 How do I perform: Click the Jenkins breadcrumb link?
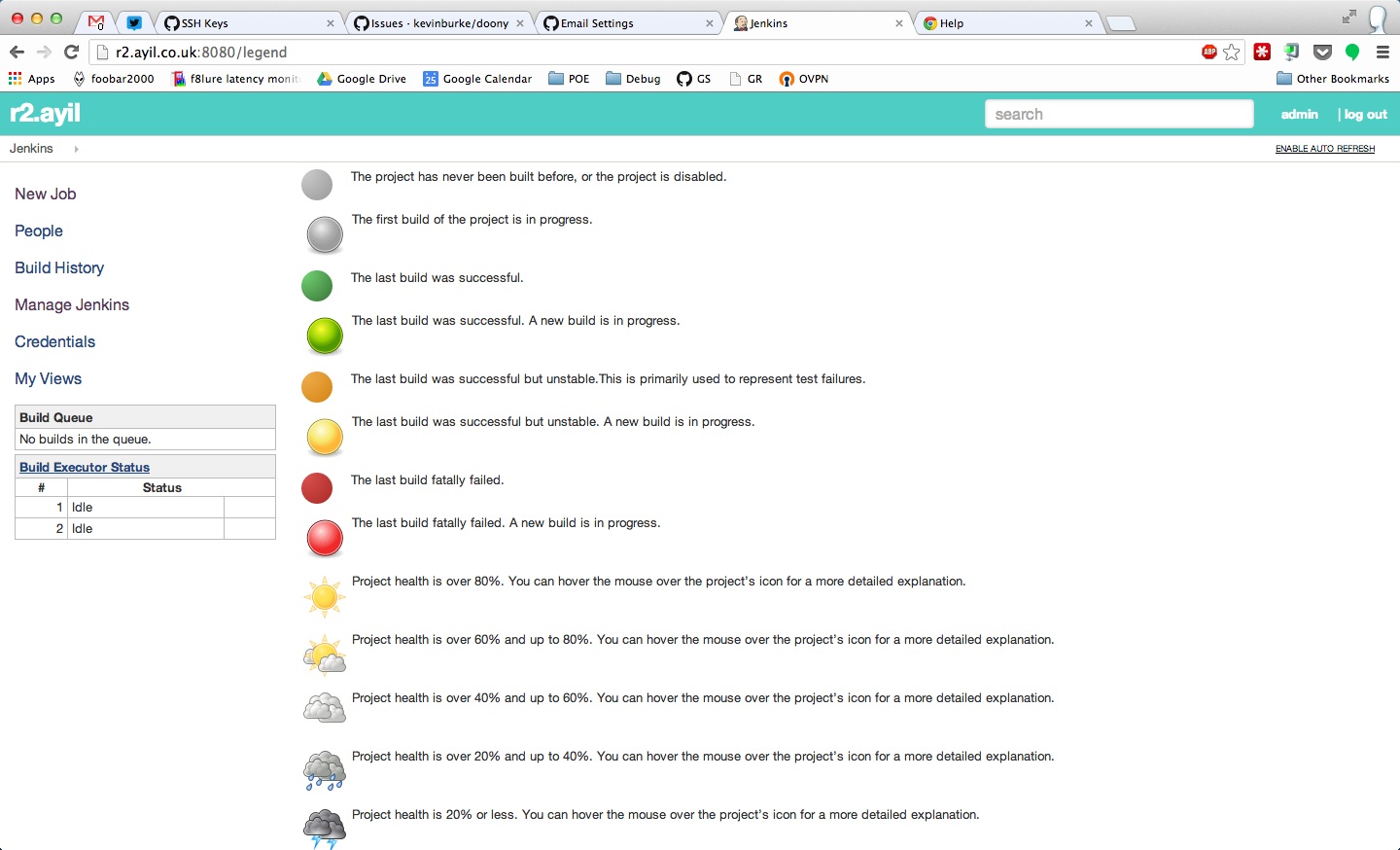(31, 149)
